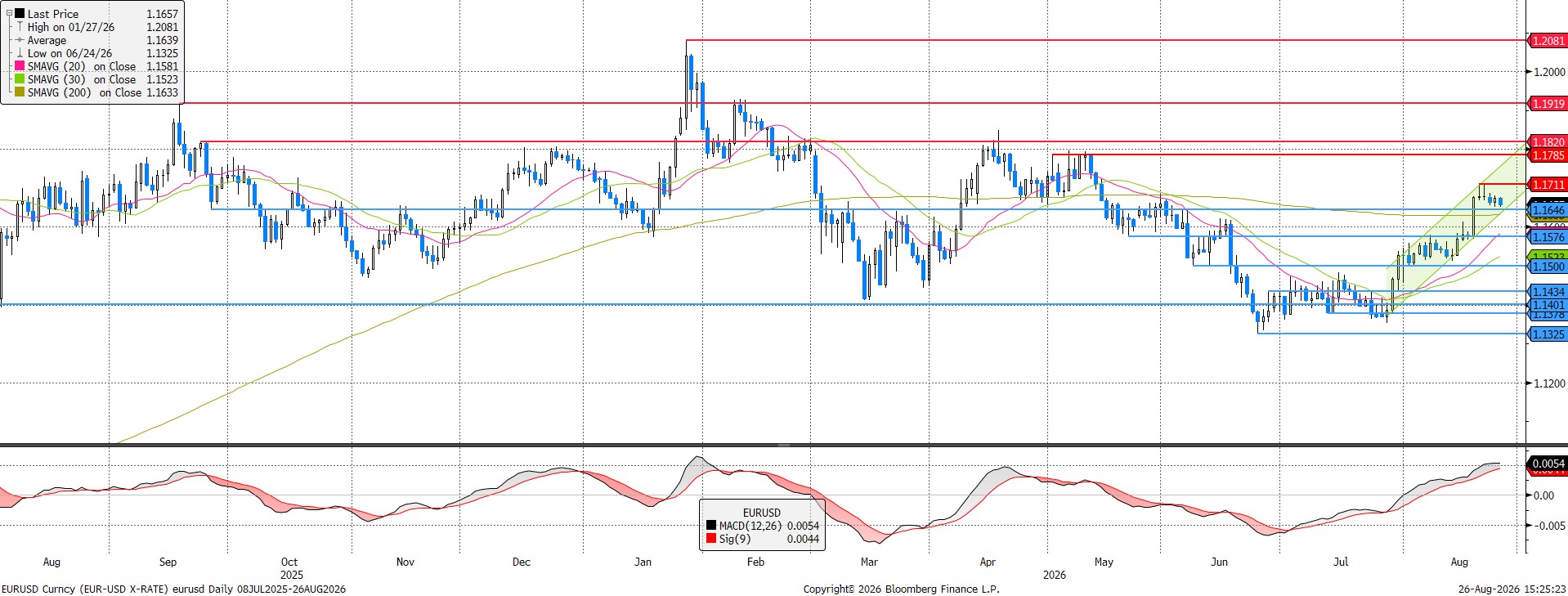
Task: Click the Jul label on date axis
Action: tap(1341, 562)
